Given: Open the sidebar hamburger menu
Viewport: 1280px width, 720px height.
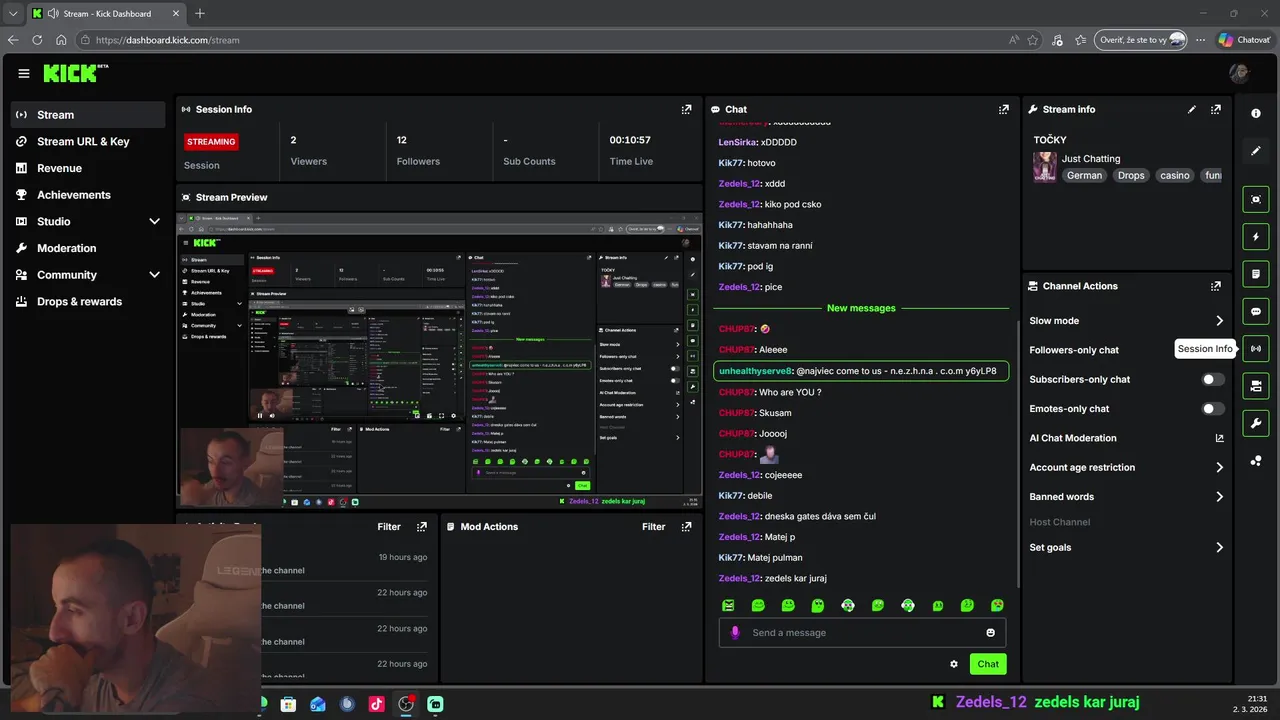Looking at the screenshot, I should tap(24, 73).
